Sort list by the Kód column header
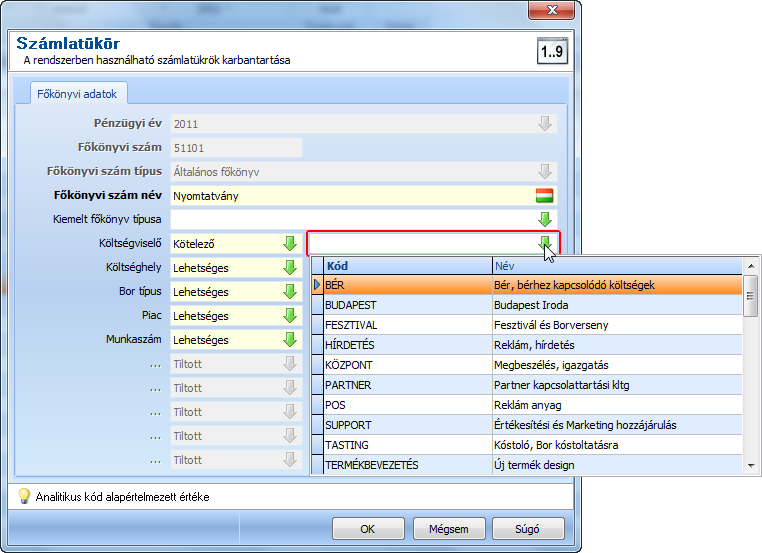Image resolution: width=762 pixels, height=553 pixels. click(408, 266)
